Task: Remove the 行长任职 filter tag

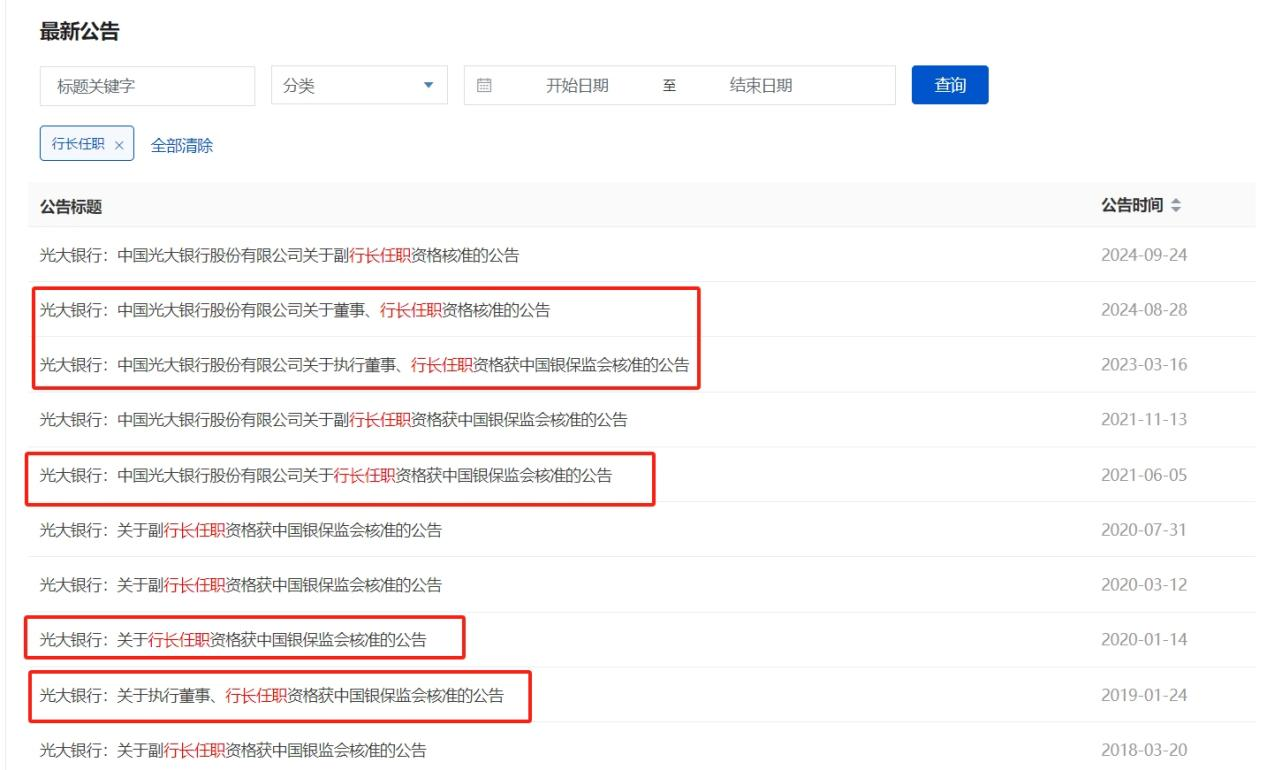Action: pos(119,145)
